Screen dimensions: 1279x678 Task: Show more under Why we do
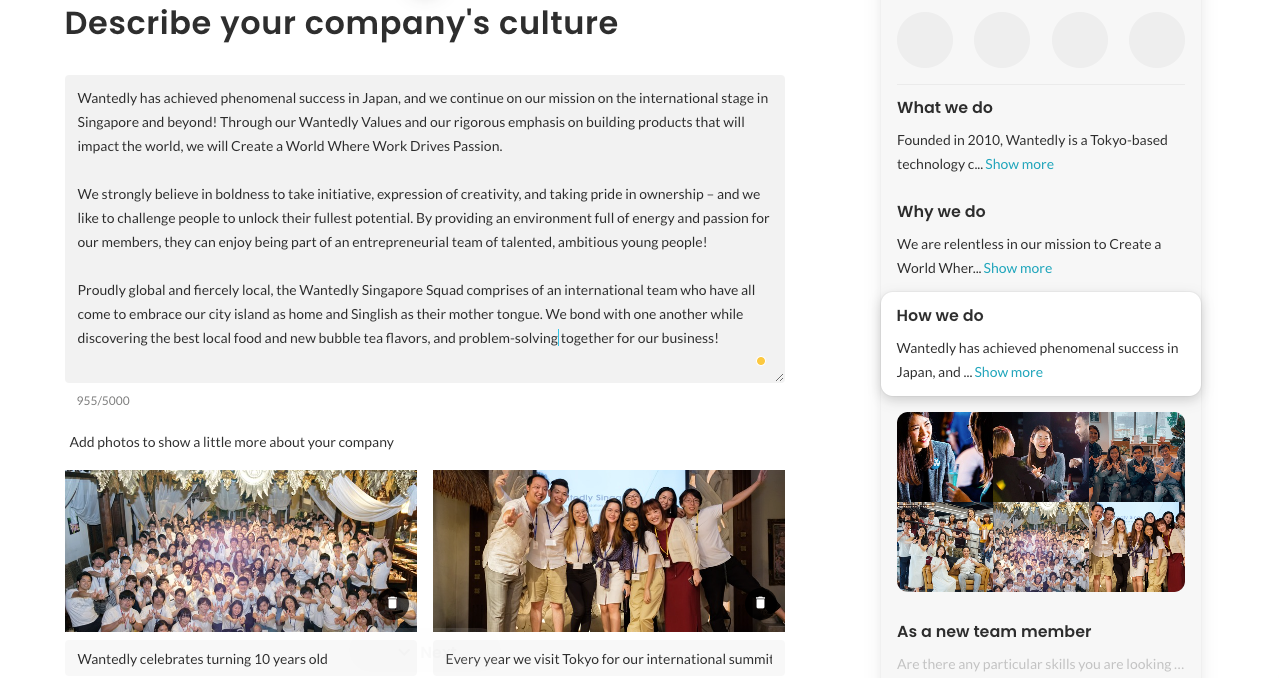pos(1017,268)
